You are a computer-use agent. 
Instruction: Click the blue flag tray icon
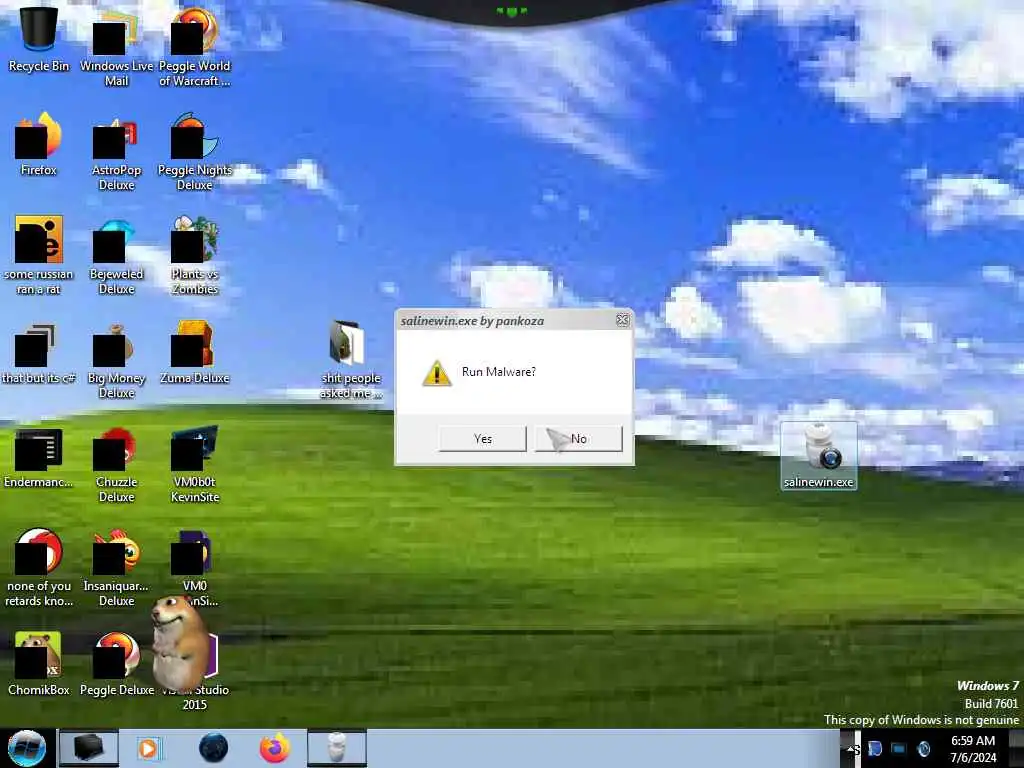(x=874, y=748)
